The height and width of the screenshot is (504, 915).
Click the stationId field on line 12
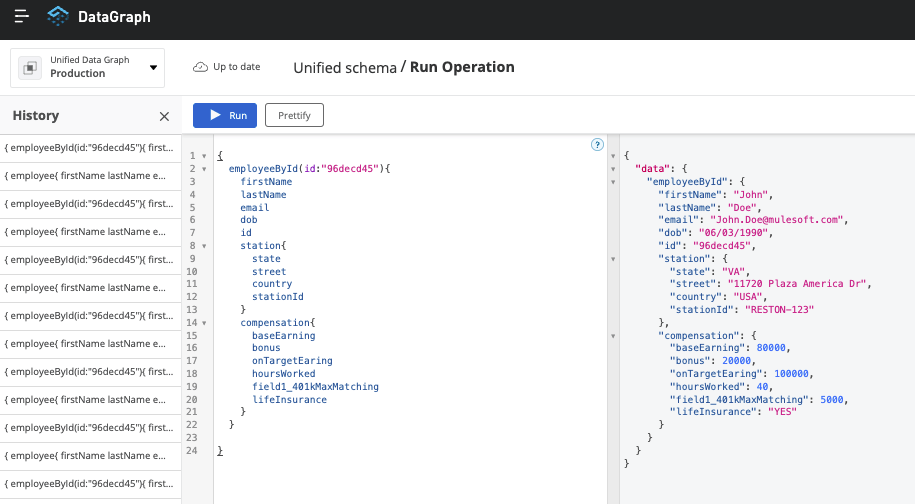click(x=278, y=297)
